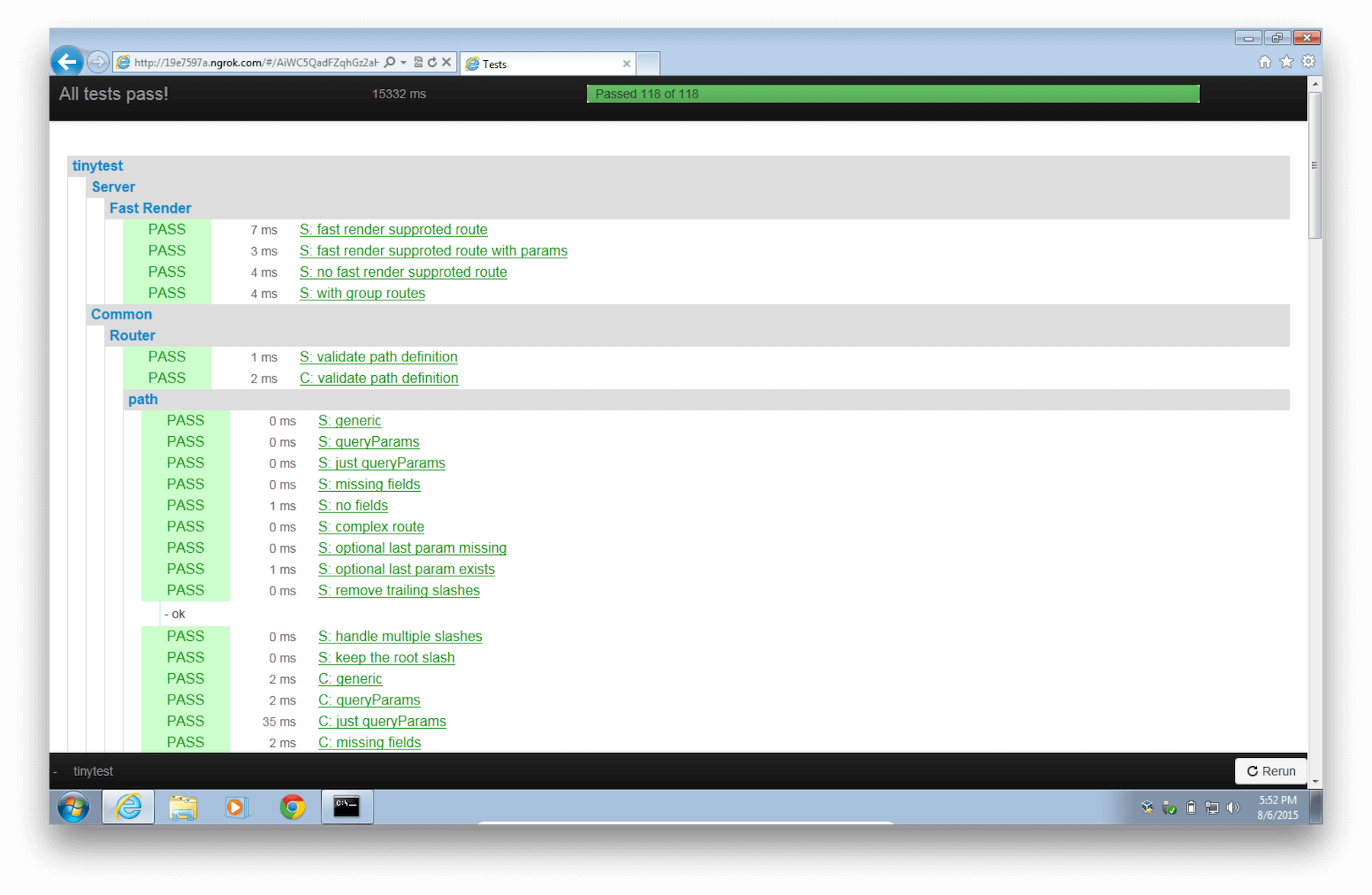
Task: Collapse the tinytest group header
Action: click(97, 165)
